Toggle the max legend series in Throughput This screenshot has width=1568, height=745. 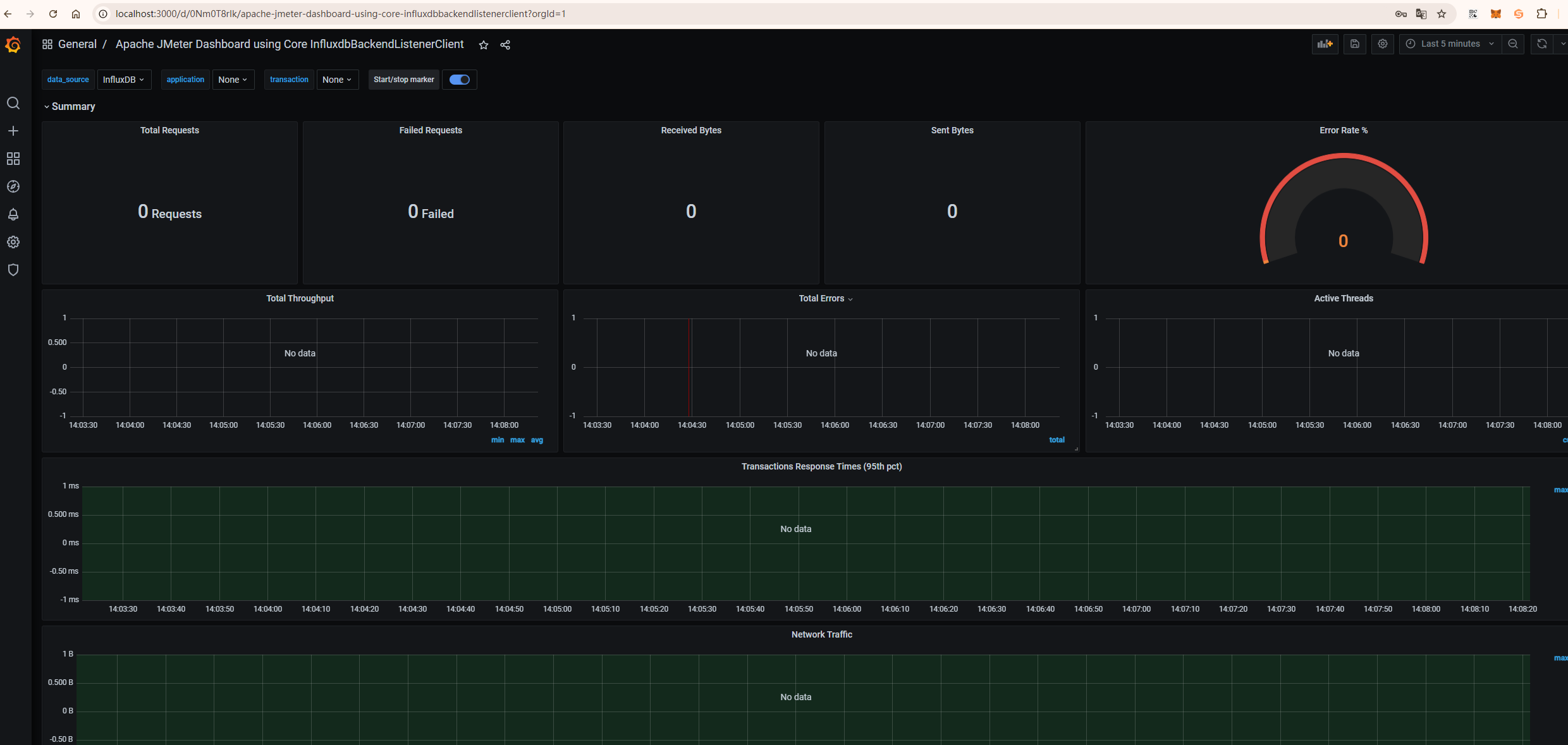click(517, 440)
